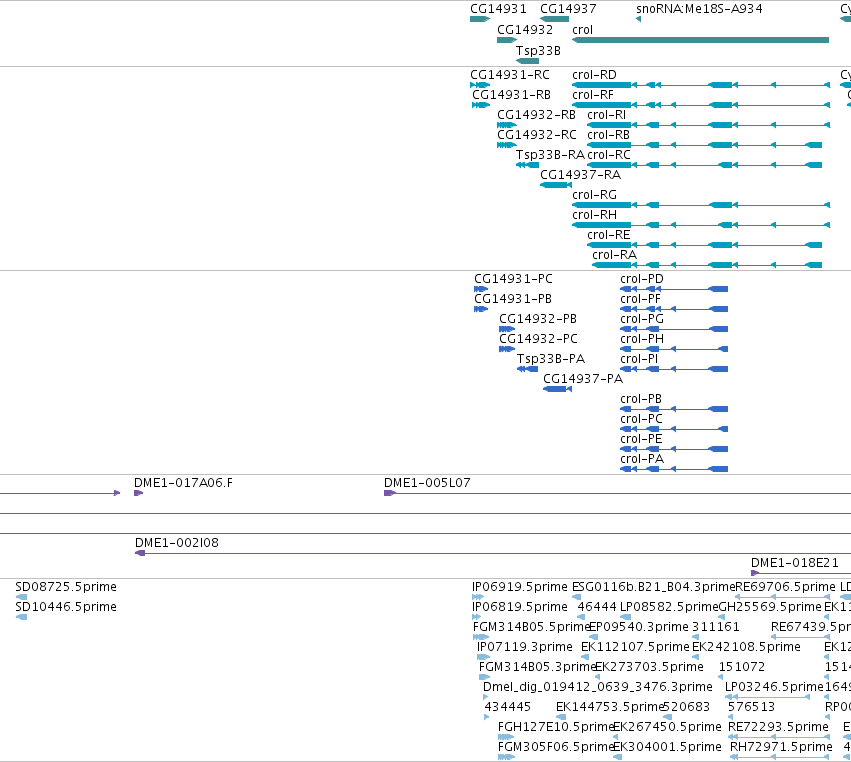Select the crol-PI protein label

(x=639, y=359)
